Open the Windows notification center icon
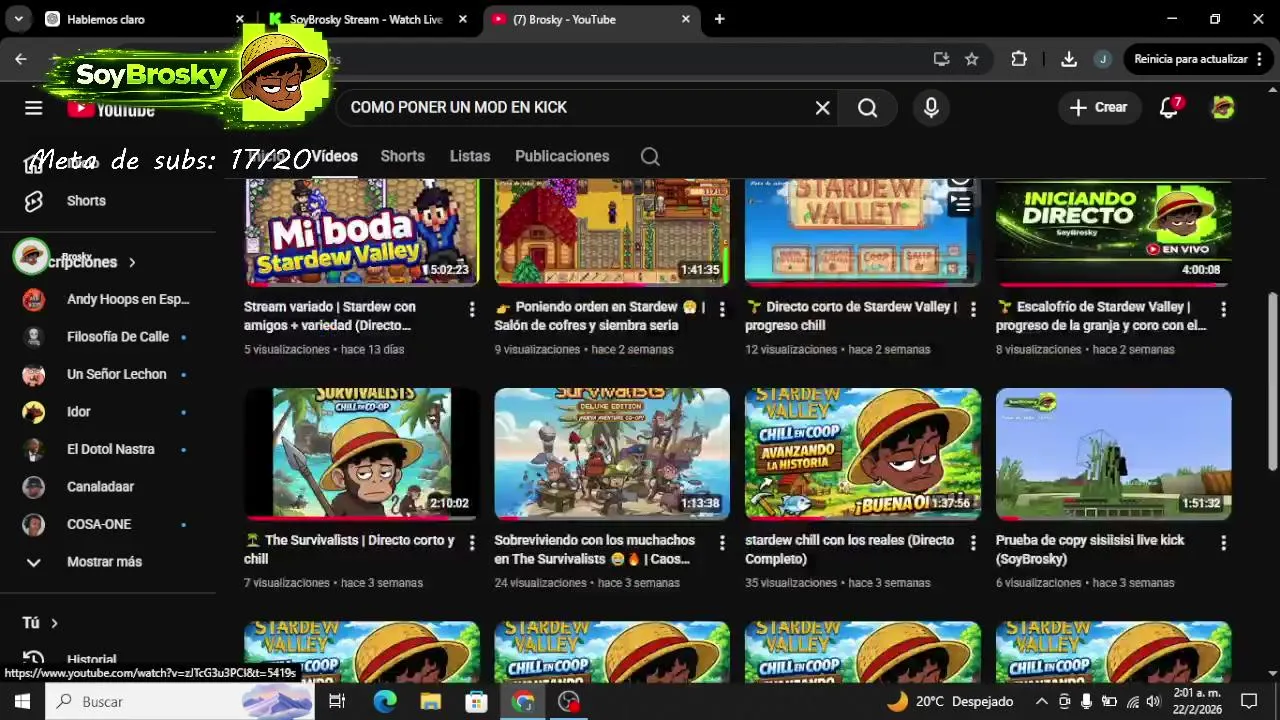The image size is (1280, 720). [x=1249, y=702]
